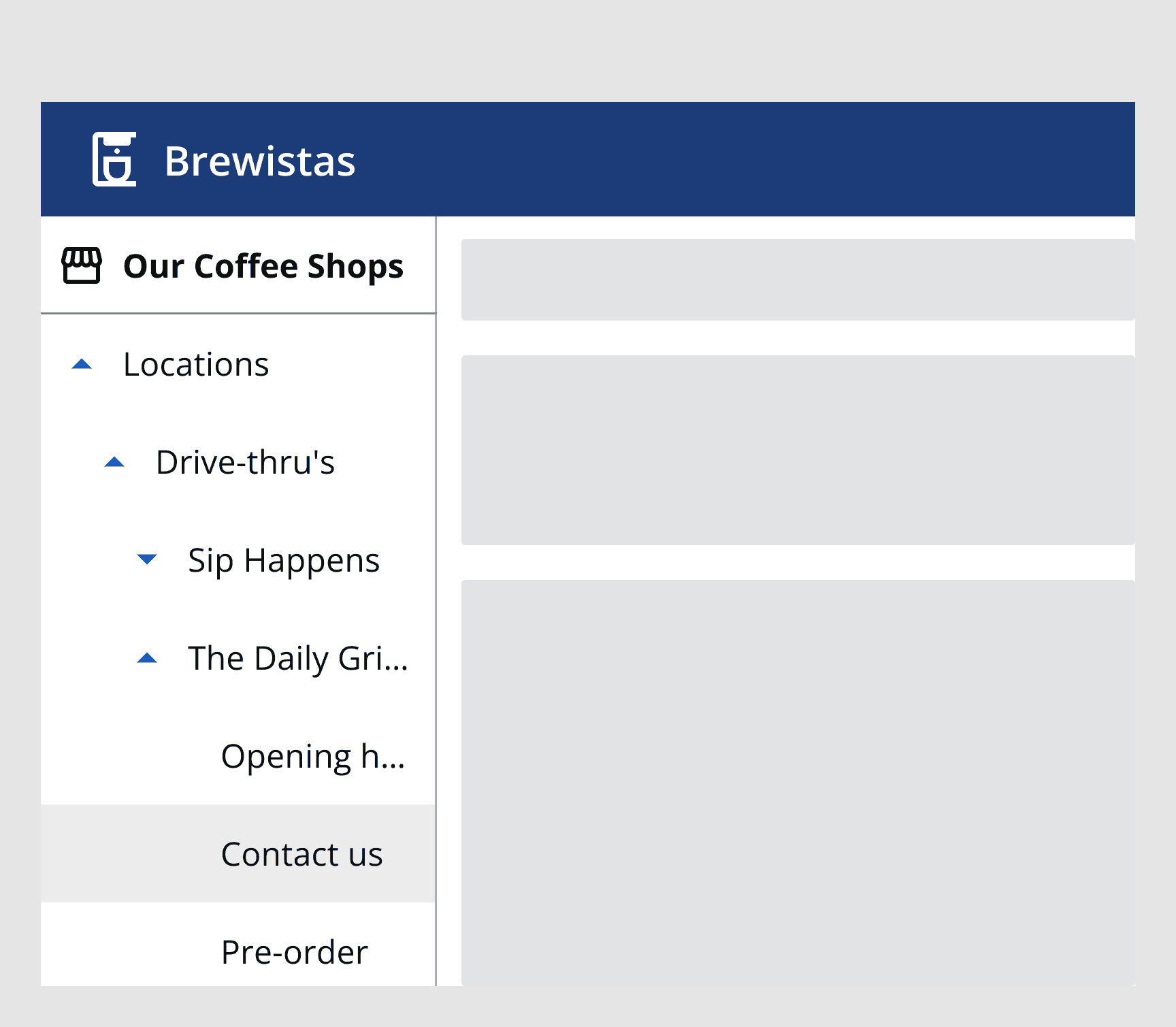
Task: Click the upward arrow beside Drive-thru's
Action: point(114,463)
